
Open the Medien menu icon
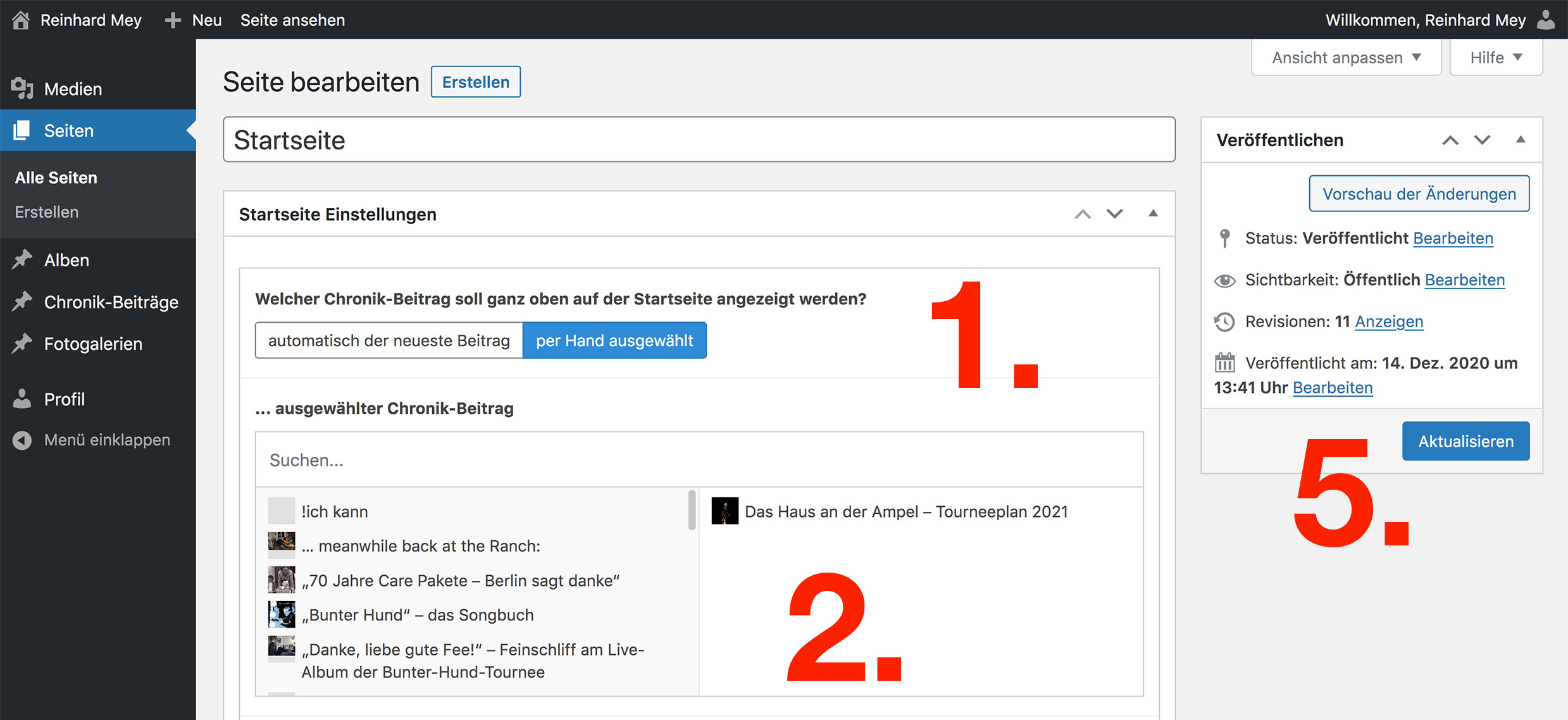(x=22, y=89)
